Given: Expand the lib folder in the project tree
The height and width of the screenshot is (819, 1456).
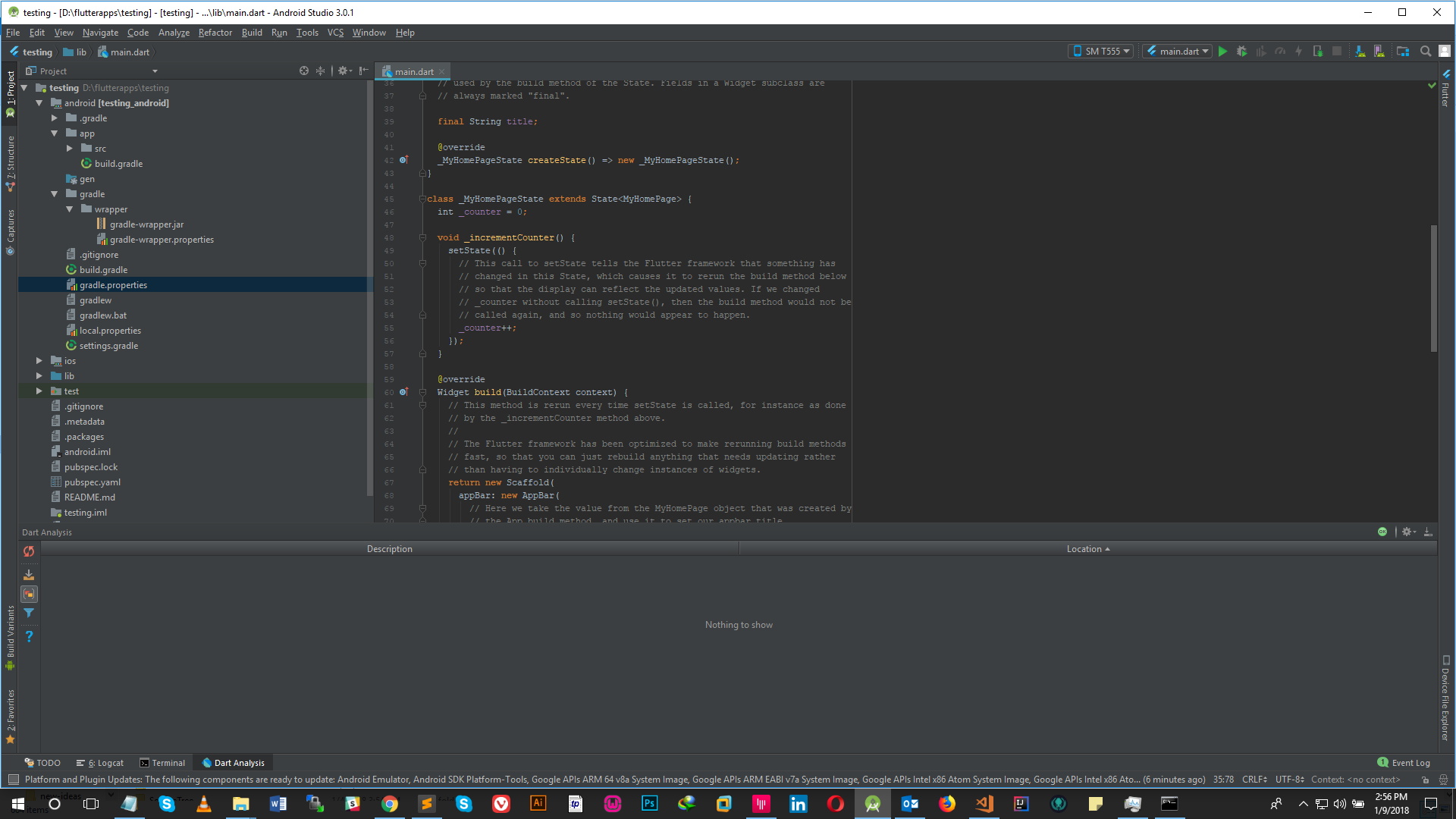Looking at the screenshot, I should pos(39,376).
